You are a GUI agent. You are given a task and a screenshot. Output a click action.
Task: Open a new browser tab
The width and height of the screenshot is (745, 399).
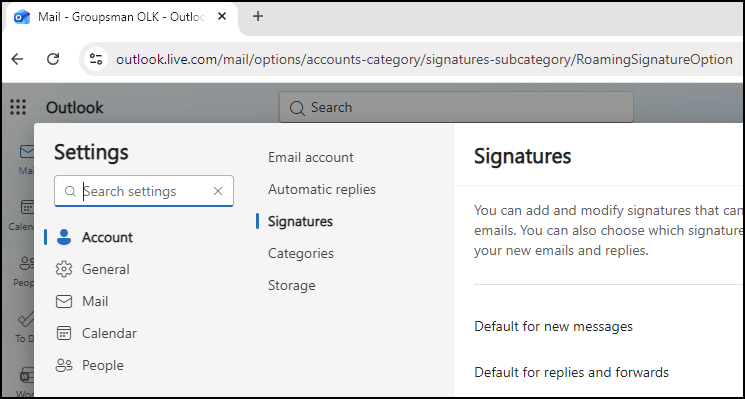click(258, 17)
